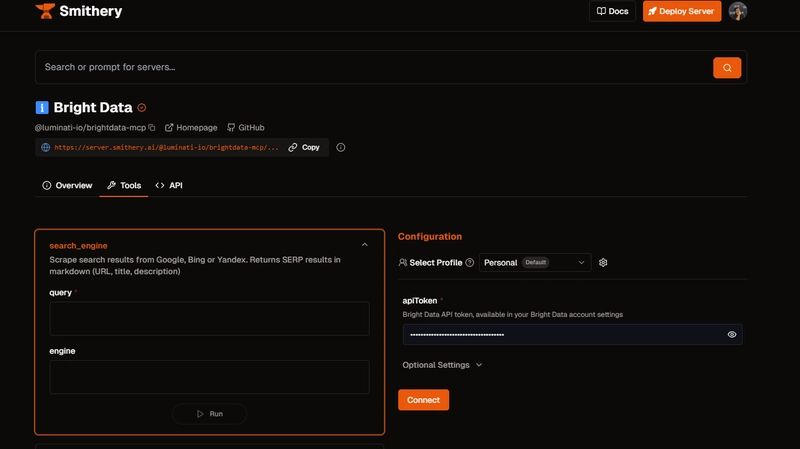
Task: Click the verified badge beside Bright Data
Action: coord(142,108)
